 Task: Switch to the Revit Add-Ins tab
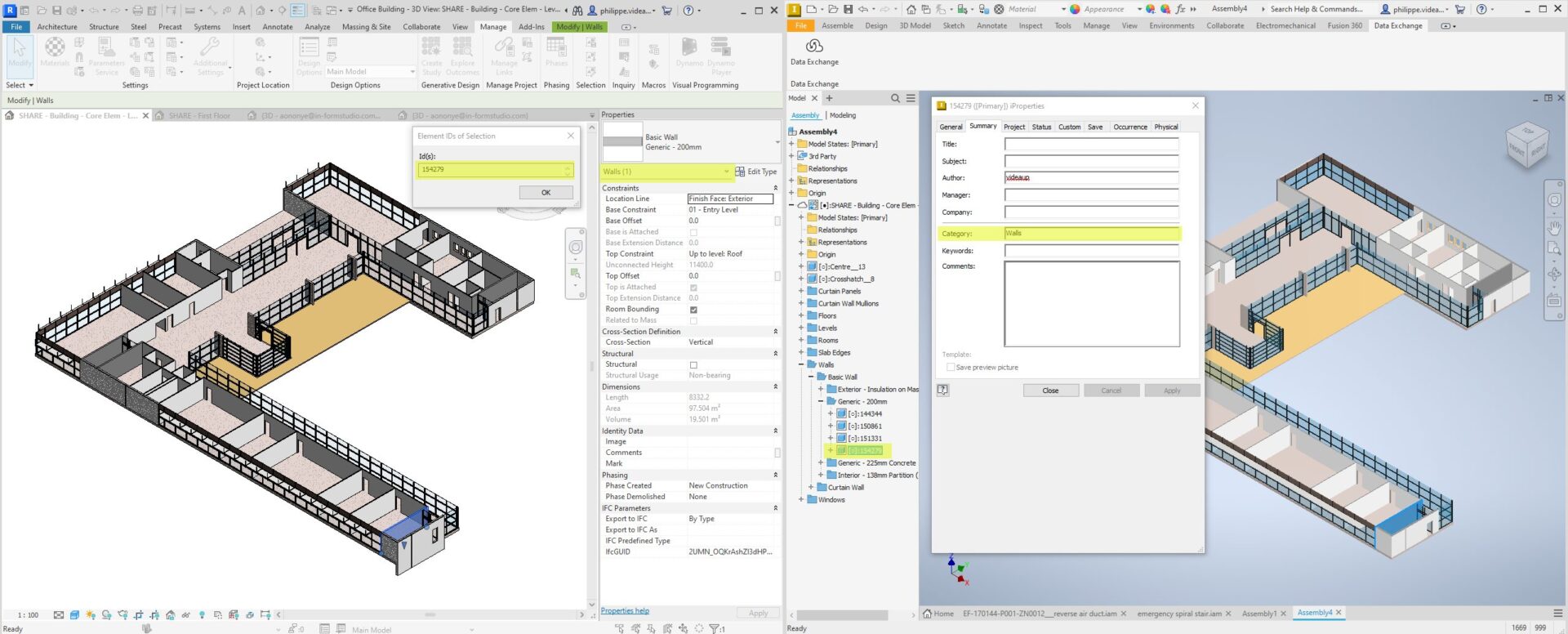tap(531, 27)
